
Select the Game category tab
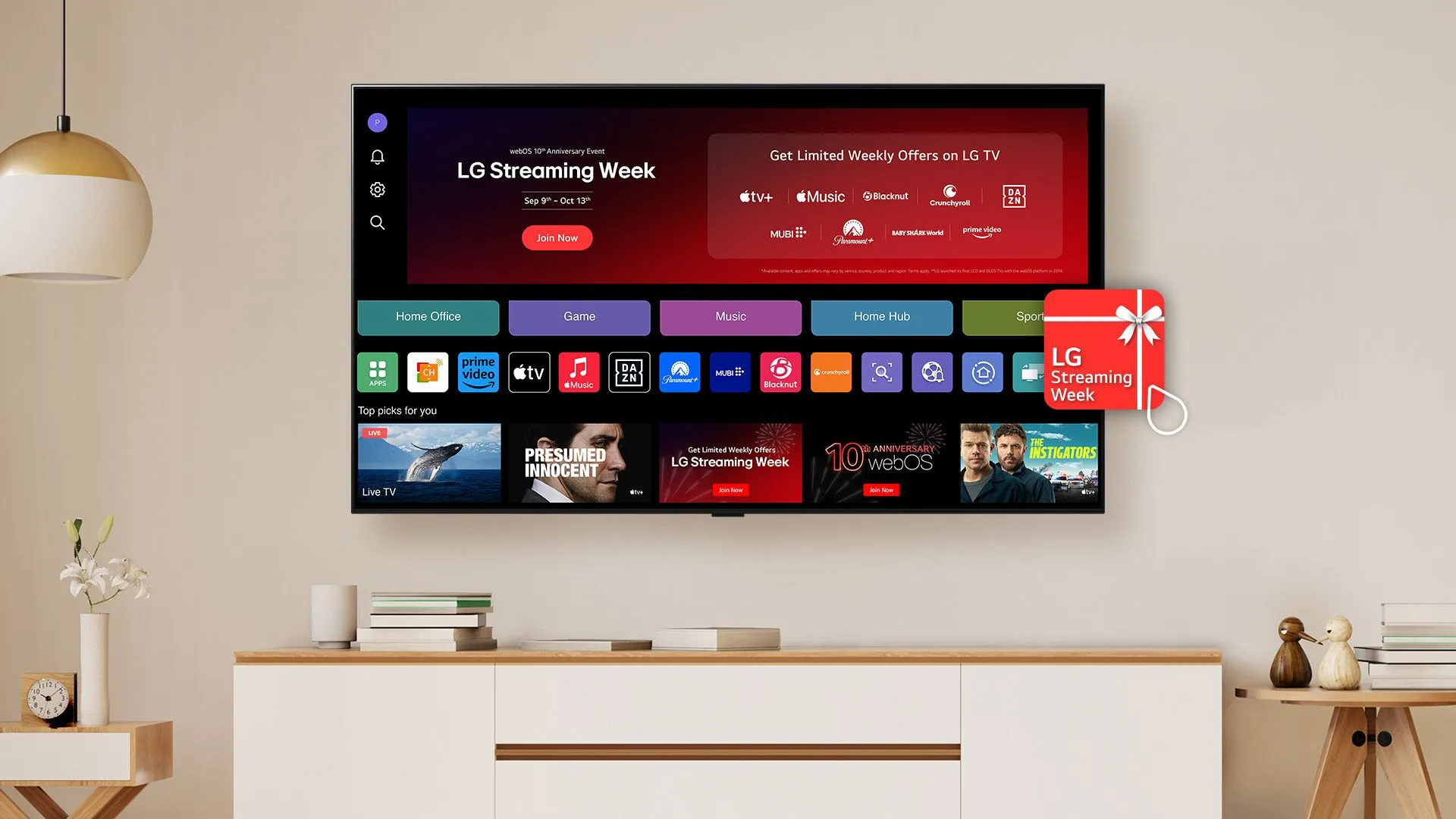tap(579, 316)
